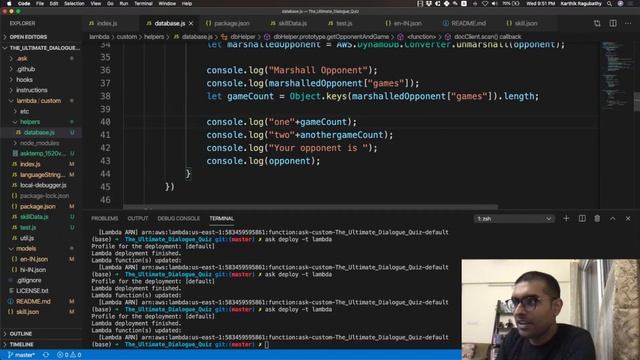The image size is (640, 360).
Task: Expand the instructions folder
Action: point(41,90)
